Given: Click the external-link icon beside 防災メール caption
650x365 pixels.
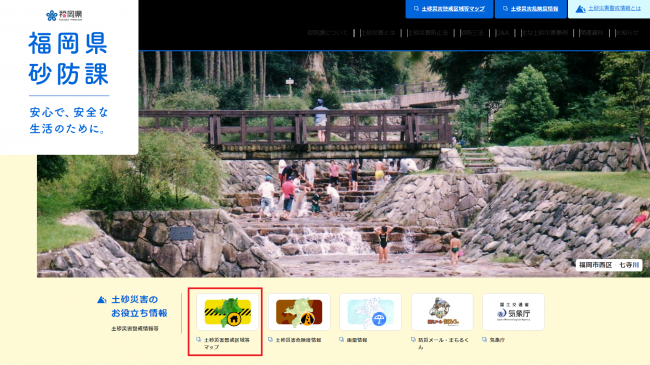Looking at the screenshot, I should click(x=413, y=340).
